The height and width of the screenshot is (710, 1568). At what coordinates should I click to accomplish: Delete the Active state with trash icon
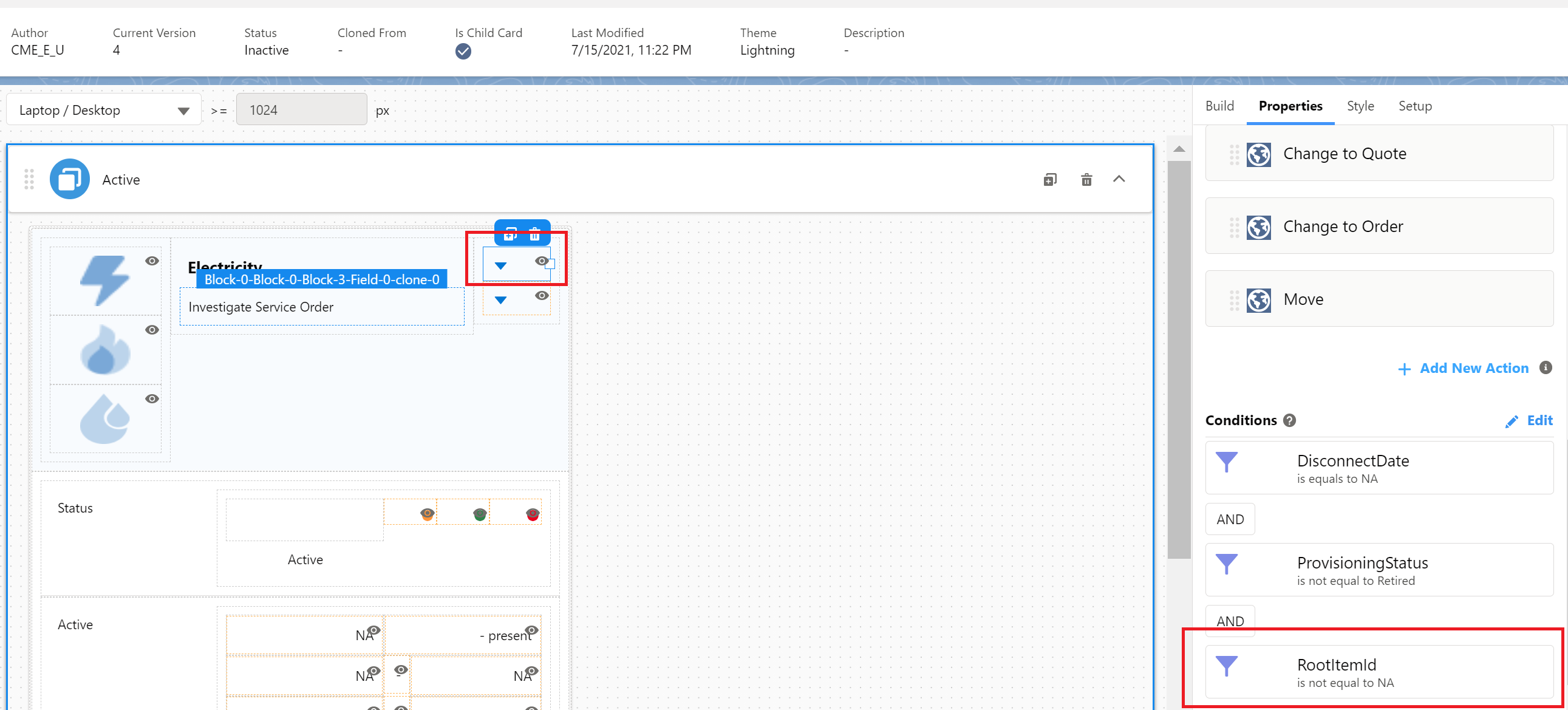pos(1087,179)
